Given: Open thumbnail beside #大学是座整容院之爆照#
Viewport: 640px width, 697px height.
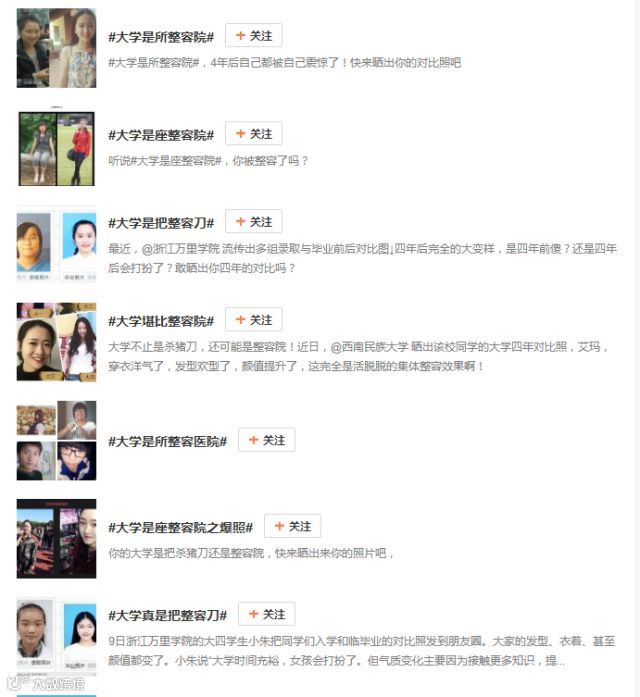Looking at the screenshot, I should (56, 539).
